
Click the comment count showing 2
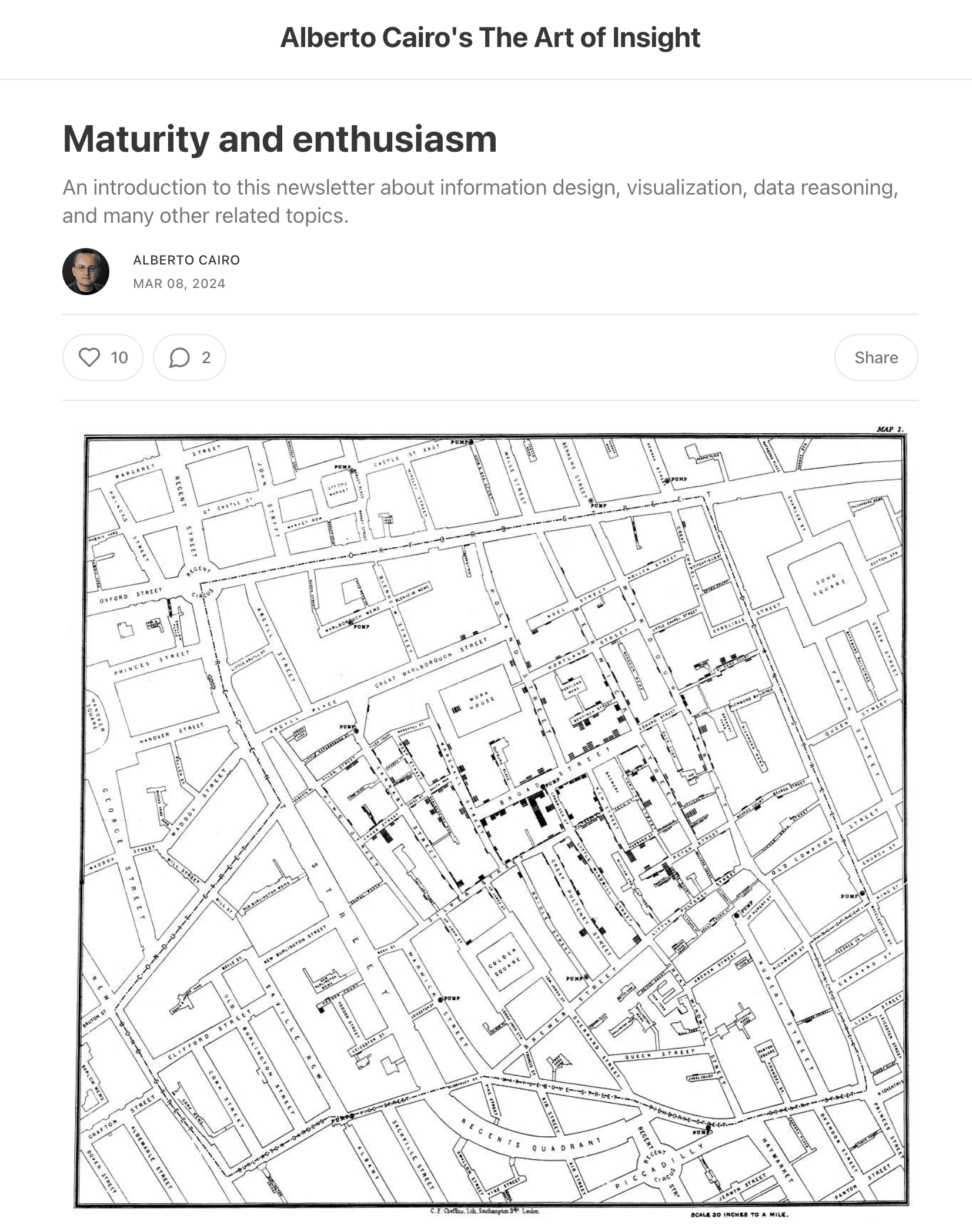206,357
